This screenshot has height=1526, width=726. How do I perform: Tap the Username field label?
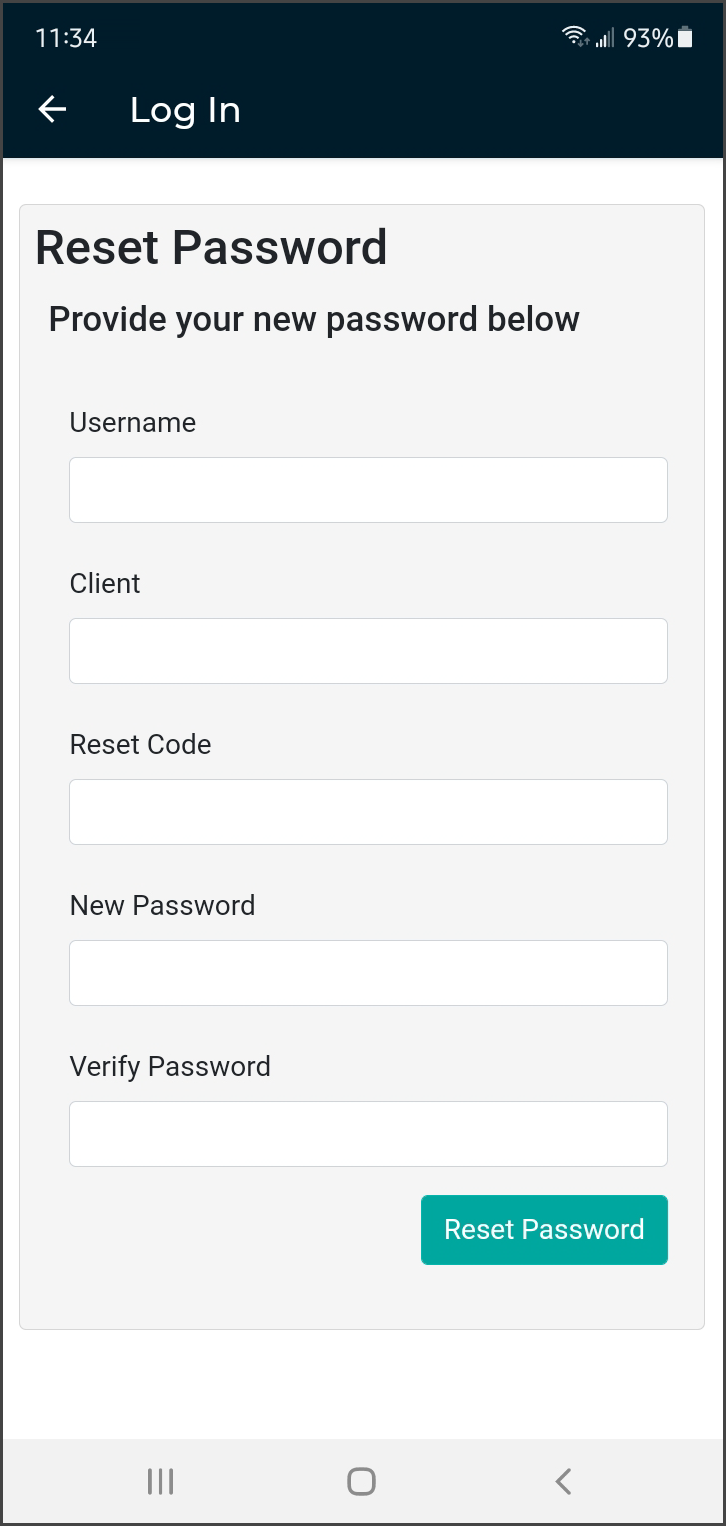coord(133,423)
